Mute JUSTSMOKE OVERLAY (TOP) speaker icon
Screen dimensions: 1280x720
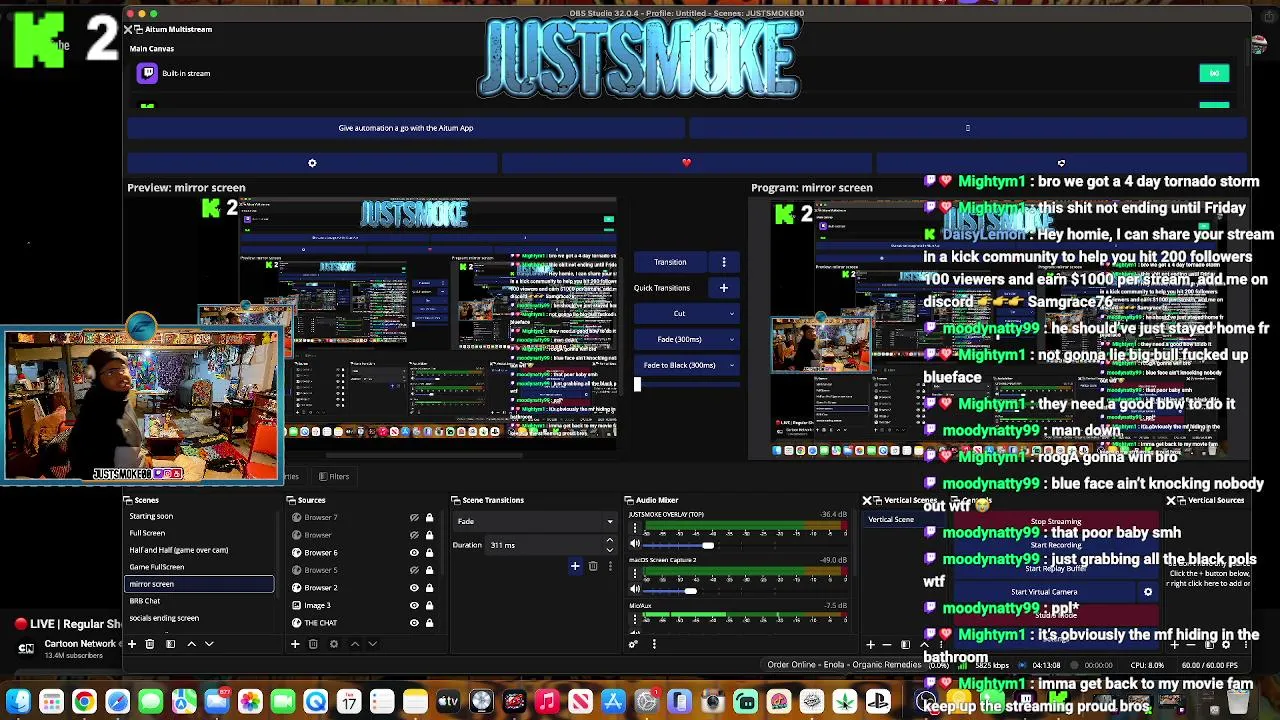[x=635, y=544]
